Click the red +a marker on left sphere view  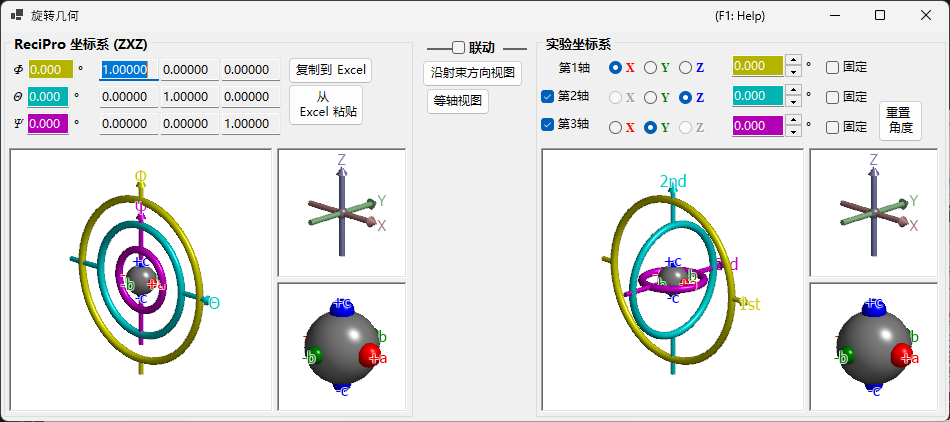[x=371, y=356]
